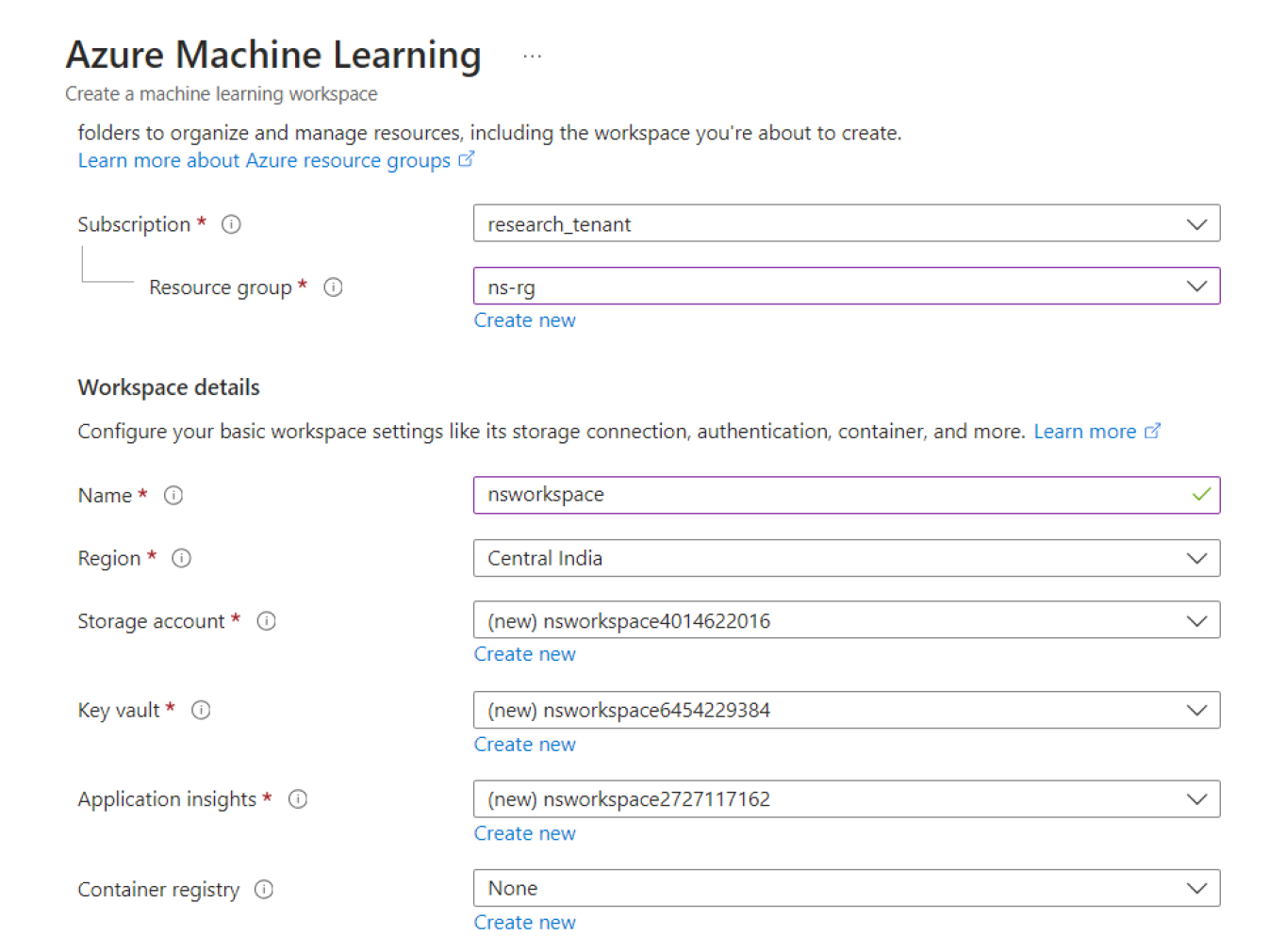Click the info icon next to Subscription
Image resolution: width=1285 pixels, height=952 pixels.
[231, 224]
